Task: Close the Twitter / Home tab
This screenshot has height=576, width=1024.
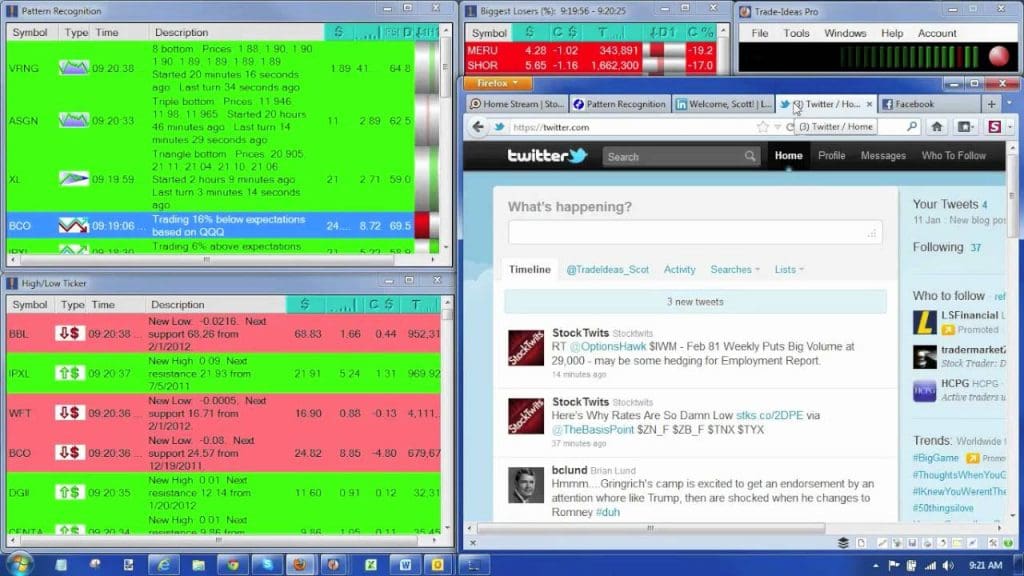Action: tap(869, 104)
